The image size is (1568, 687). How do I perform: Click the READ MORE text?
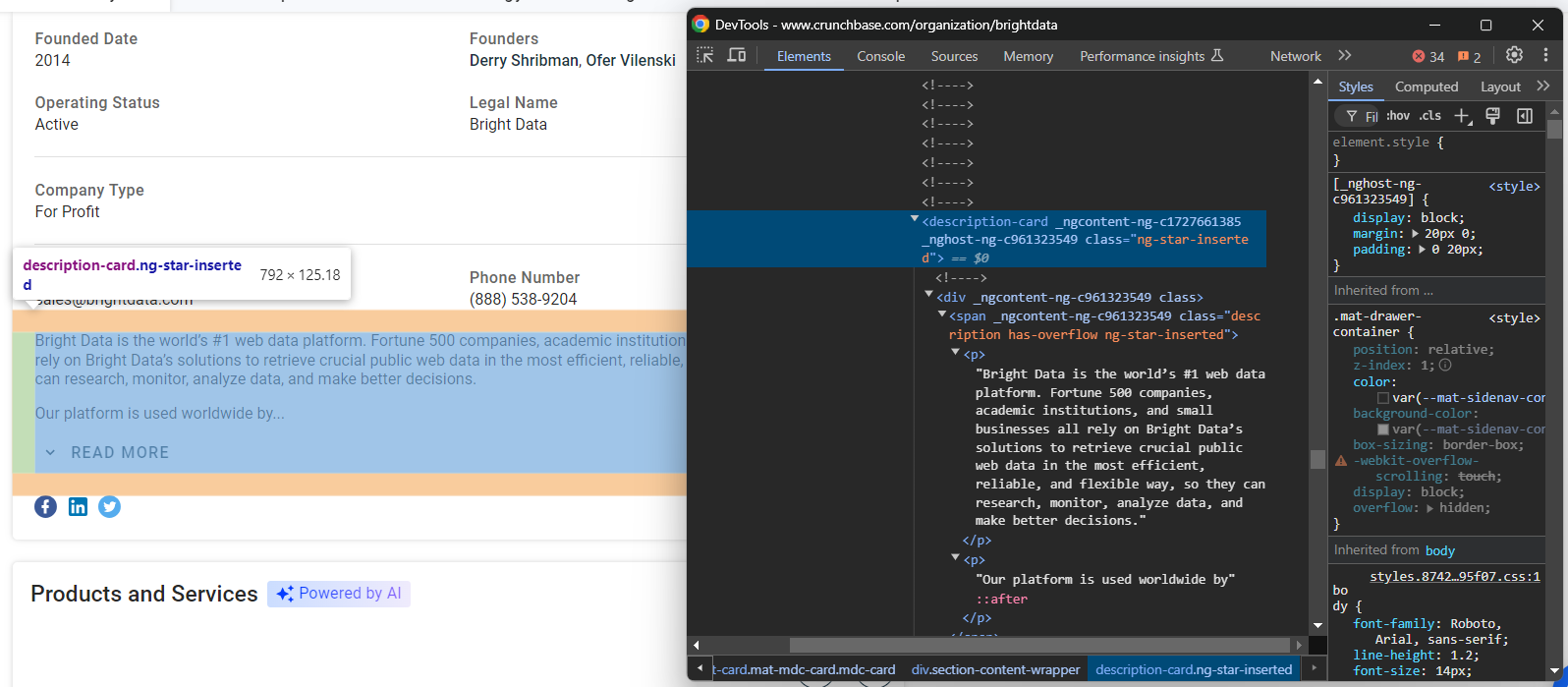click(x=120, y=453)
